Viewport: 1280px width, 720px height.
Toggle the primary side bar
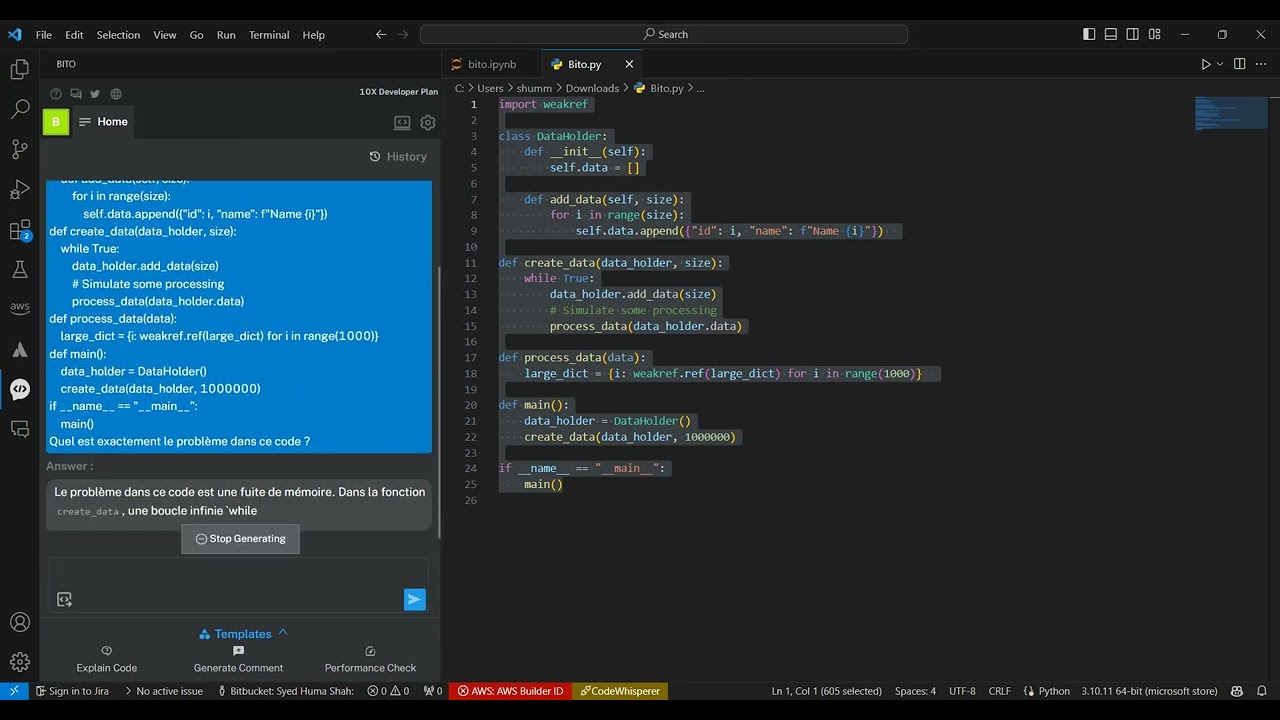(1089, 34)
